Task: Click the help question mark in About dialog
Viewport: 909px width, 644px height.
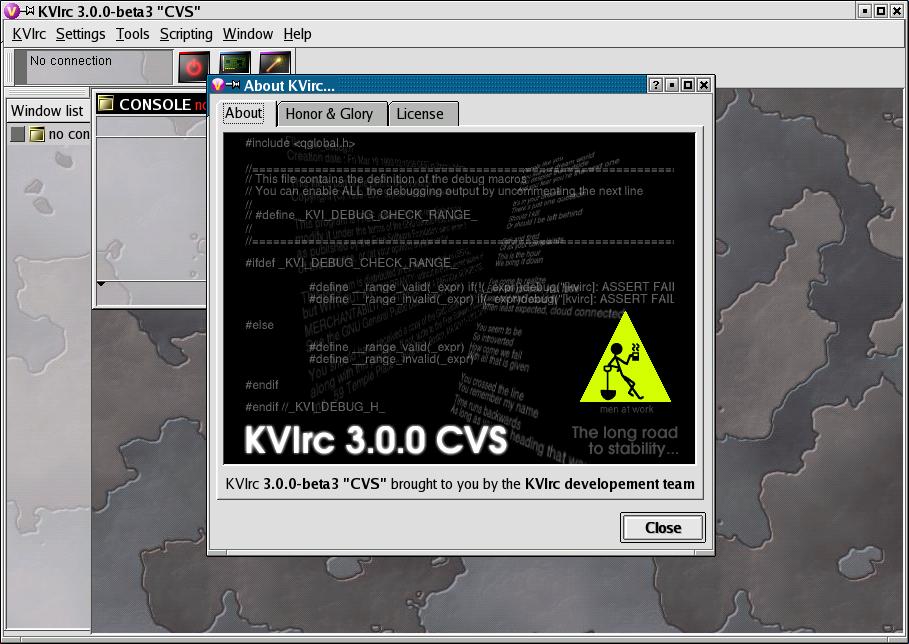Action: pyautogui.click(x=655, y=85)
